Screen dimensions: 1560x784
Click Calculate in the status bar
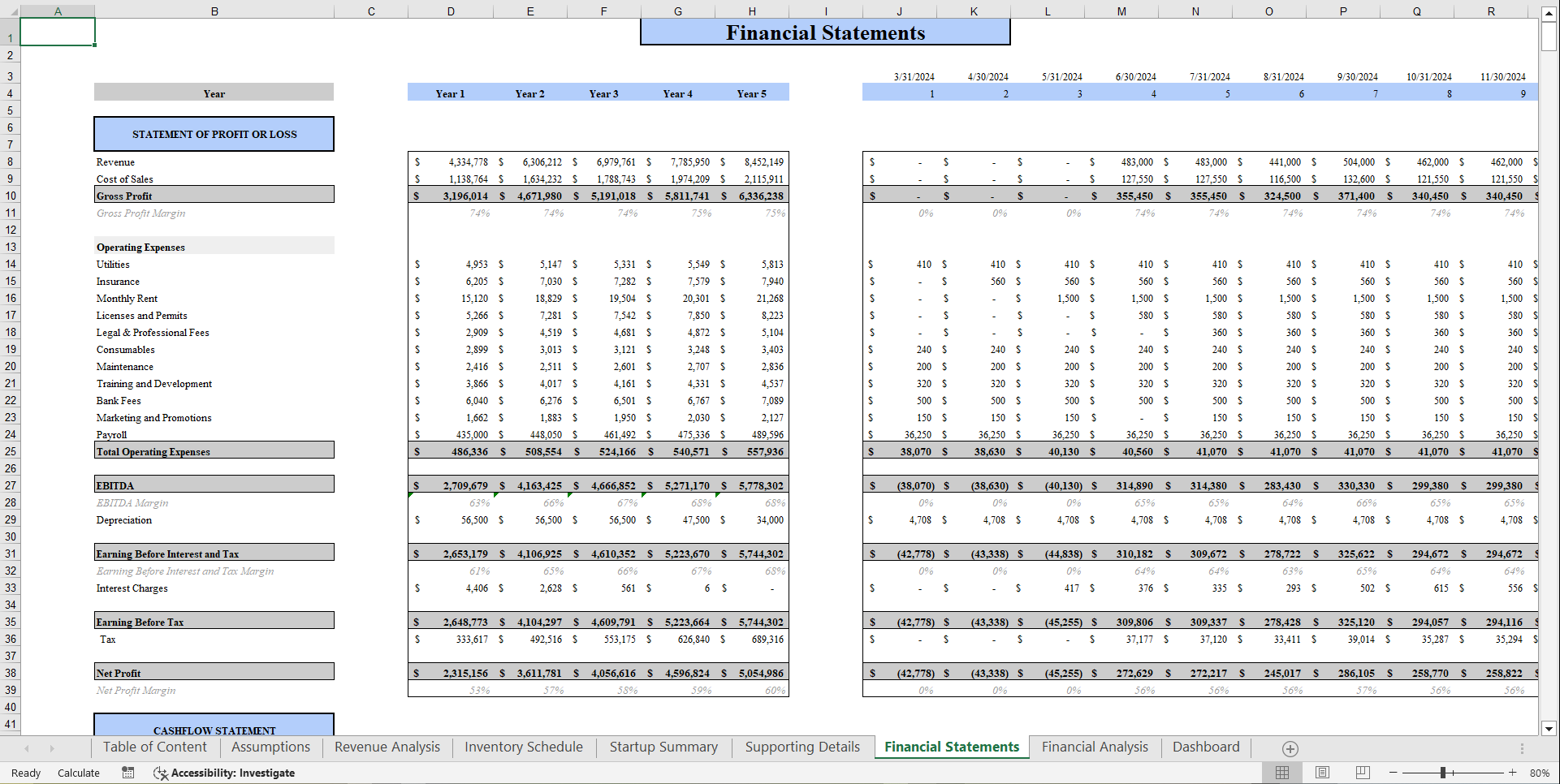(x=78, y=773)
